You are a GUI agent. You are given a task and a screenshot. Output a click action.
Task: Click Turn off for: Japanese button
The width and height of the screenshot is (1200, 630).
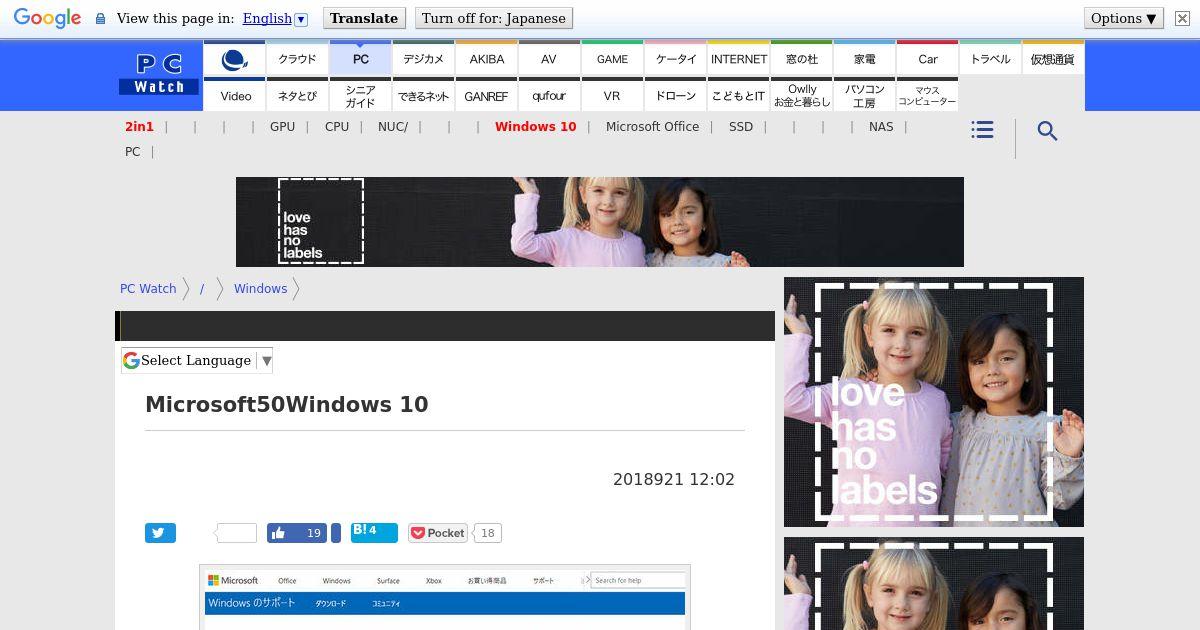(x=494, y=18)
